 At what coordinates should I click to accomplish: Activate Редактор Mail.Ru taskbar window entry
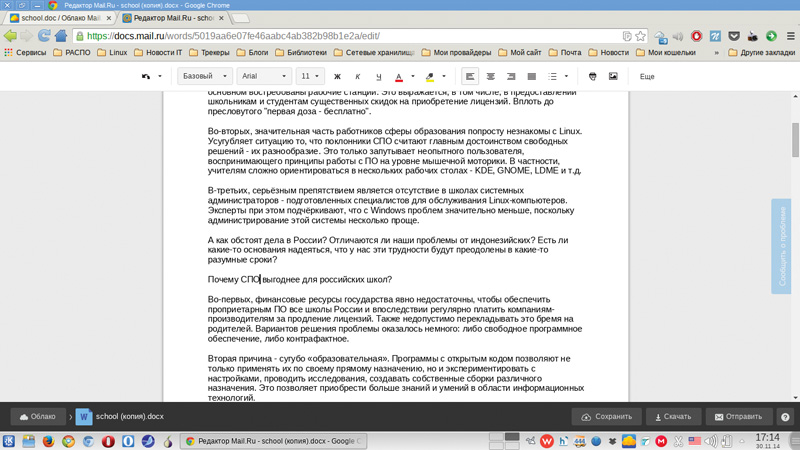click(x=273, y=441)
